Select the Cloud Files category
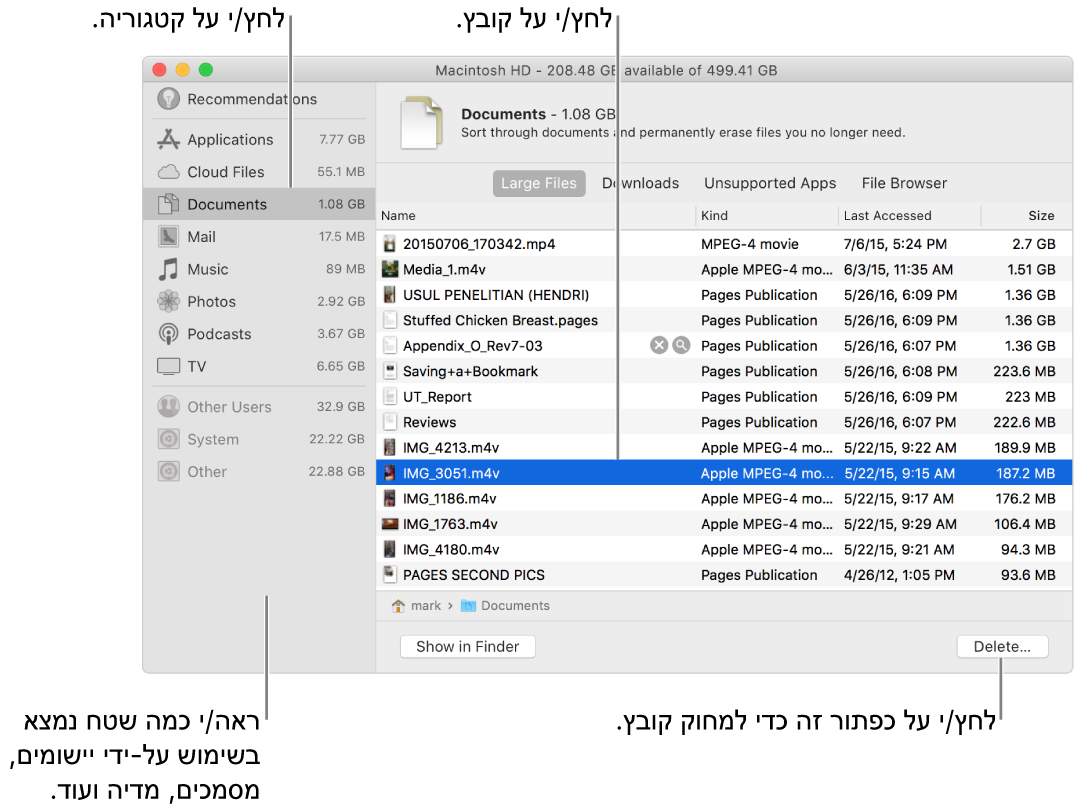This screenshot has width=1075, height=809. pos(259,171)
